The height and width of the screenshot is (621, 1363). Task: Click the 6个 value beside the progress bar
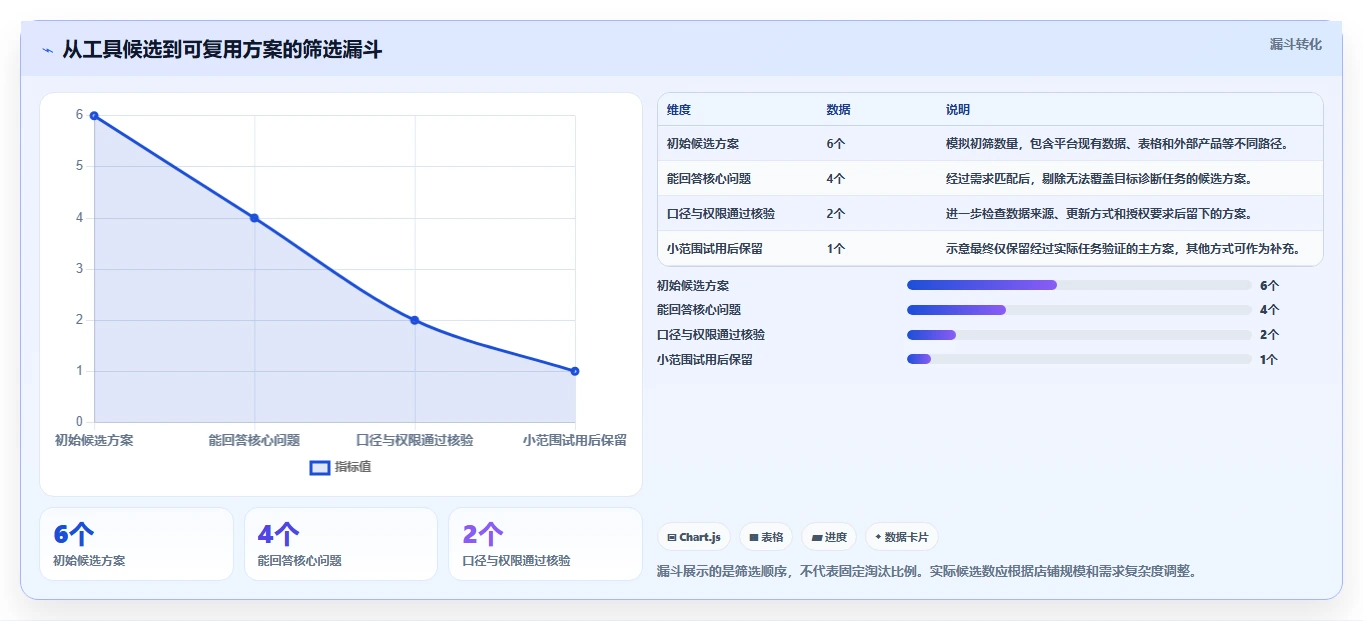click(x=1269, y=285)
